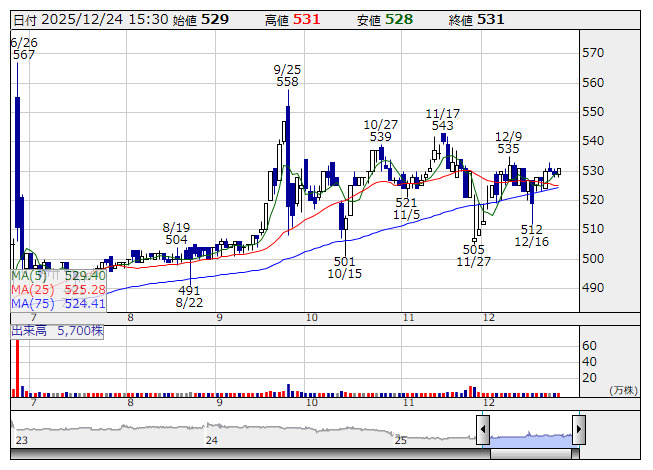
Task: Click the 512 12/16 low label
Action: tap(532, 236)
